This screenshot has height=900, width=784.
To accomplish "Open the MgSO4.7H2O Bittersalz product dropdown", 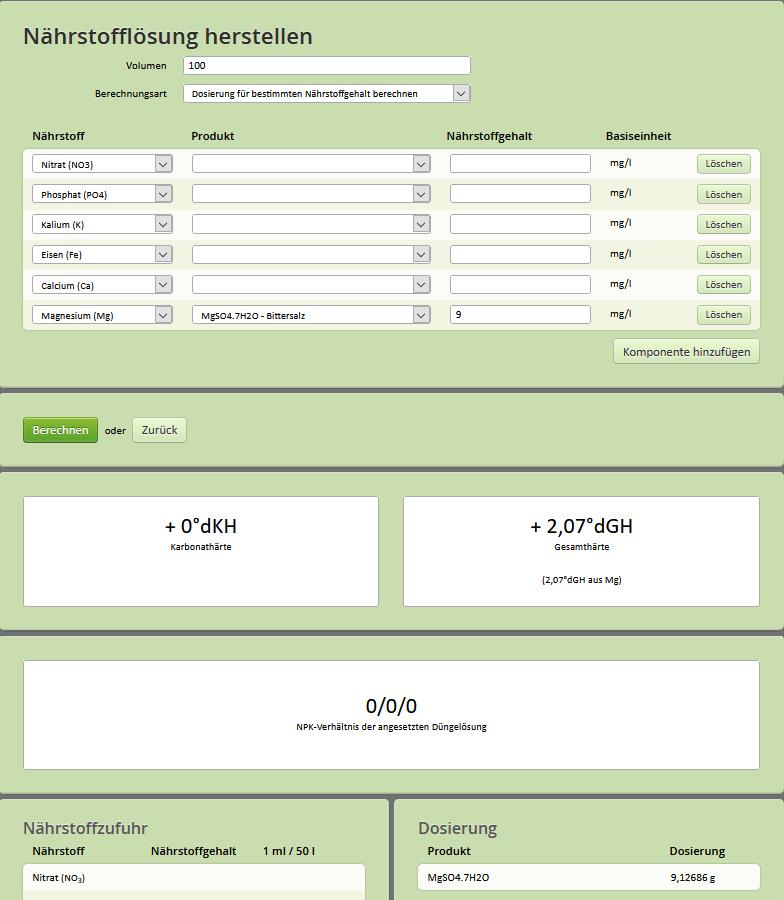I will (x=311, y=315).
